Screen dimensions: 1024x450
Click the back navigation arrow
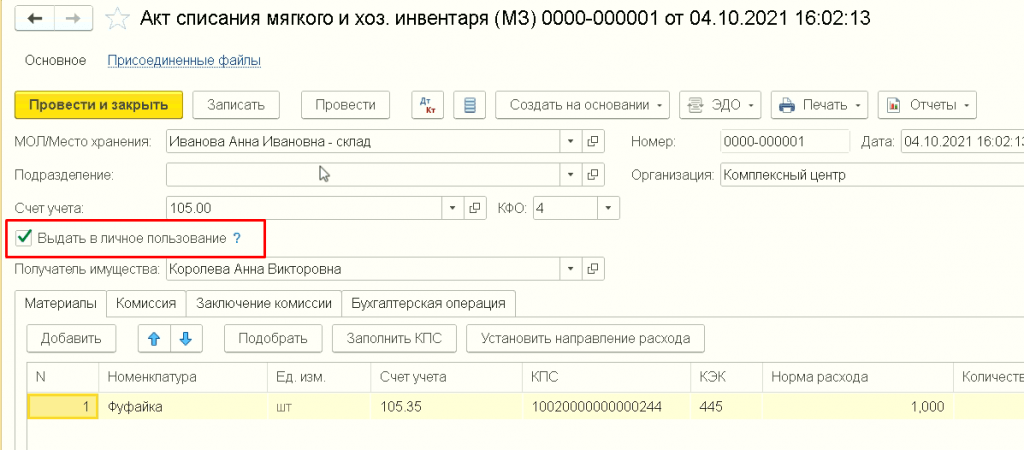click(x=36, y=19)
